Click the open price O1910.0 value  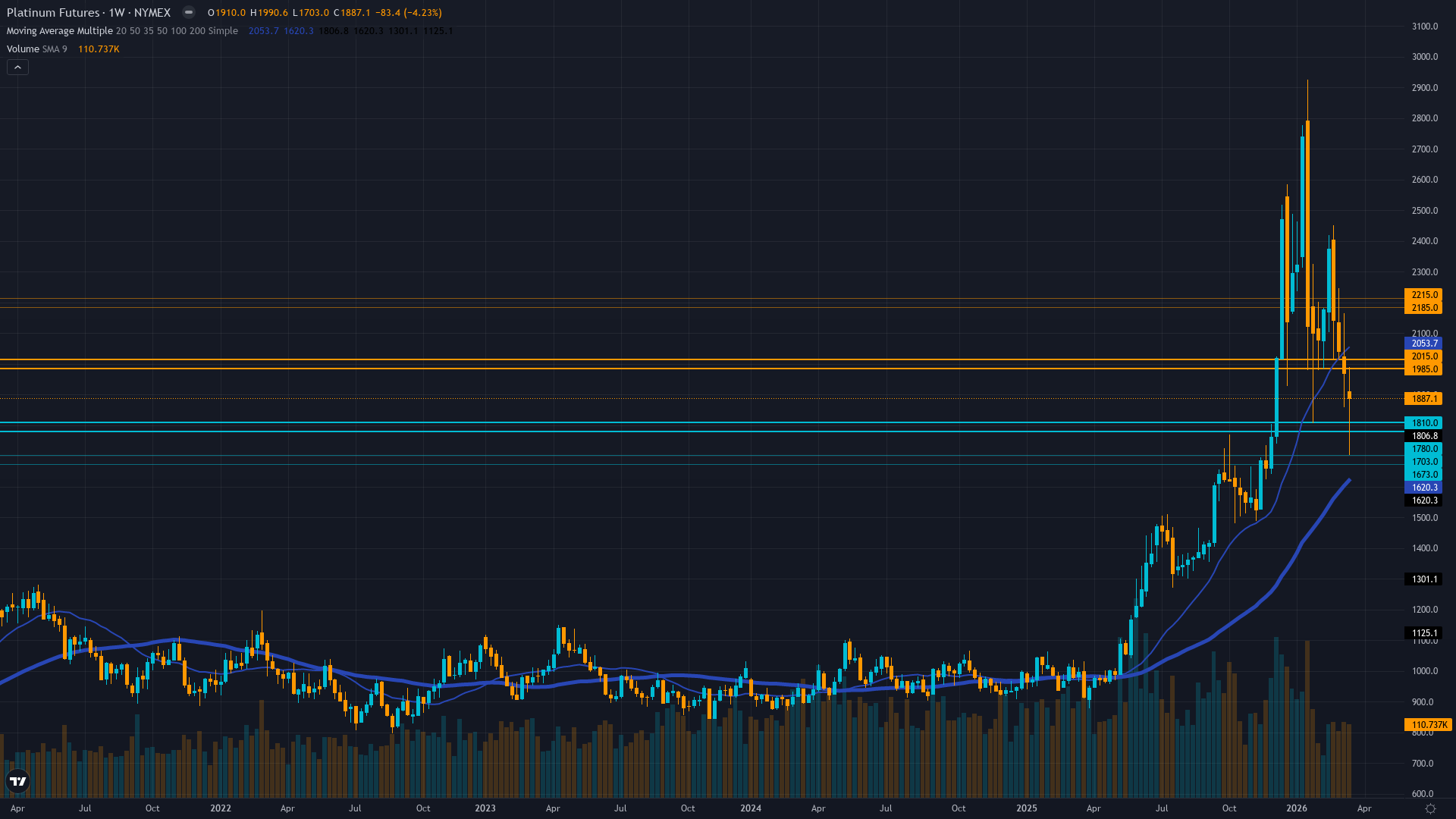(x=227, y=13)
